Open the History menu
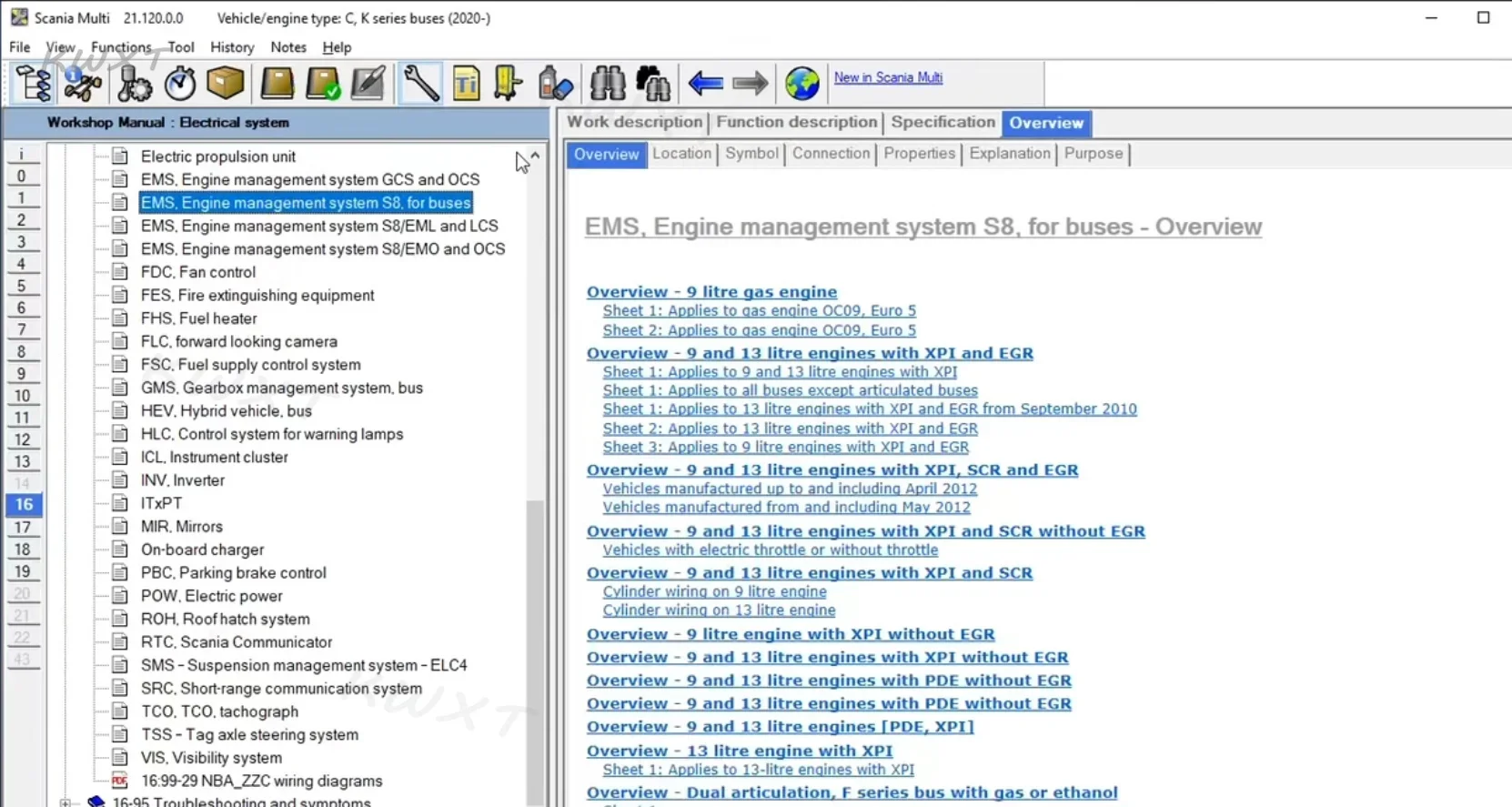The height and width of the screenshot is (807, 1512). pyautogui.click(x=232, y=47)
